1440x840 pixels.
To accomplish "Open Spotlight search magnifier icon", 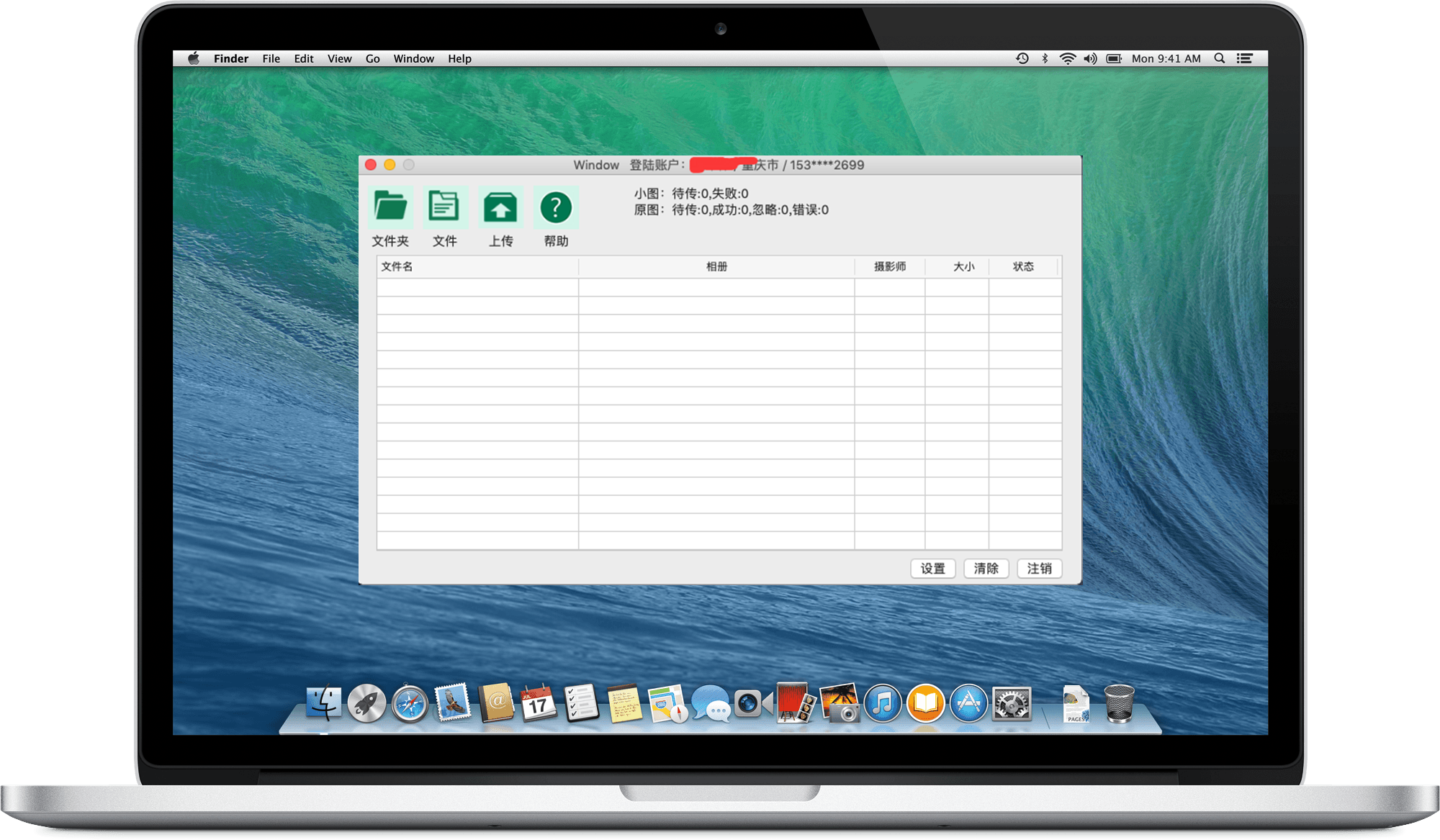I will click(1219, 58).
